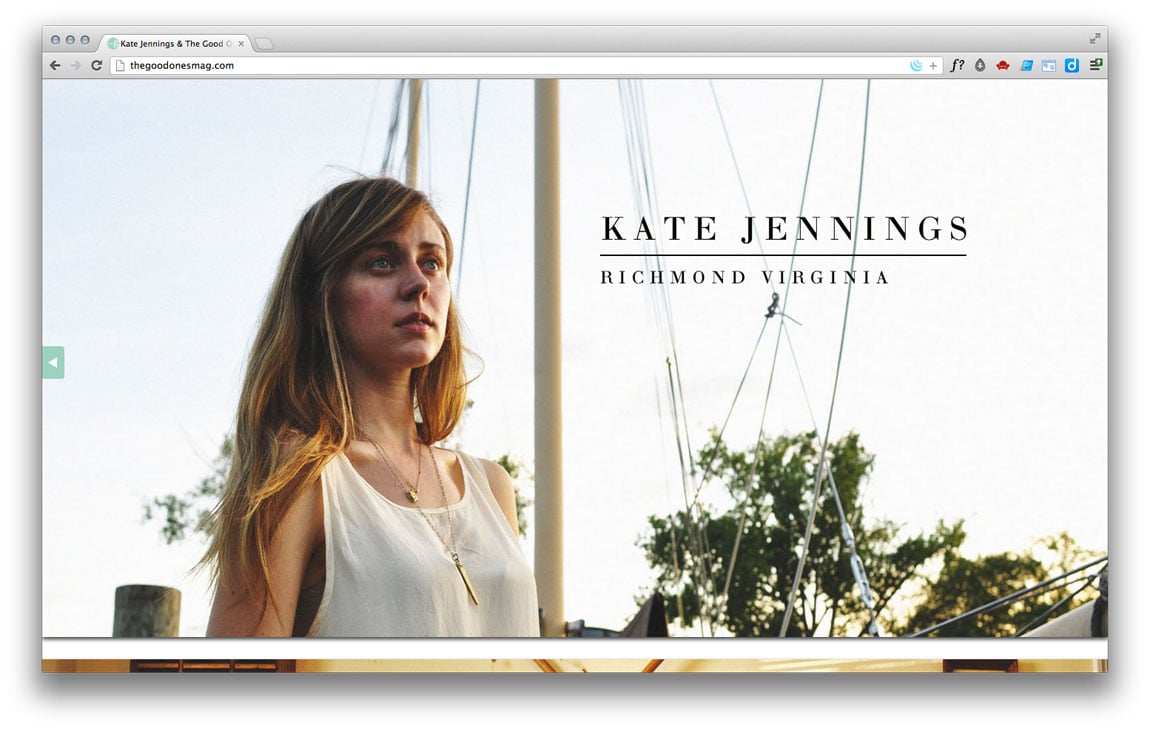Select the Kate Jennings & The Good tab
1150x731 pixels.
click(170, 43)
